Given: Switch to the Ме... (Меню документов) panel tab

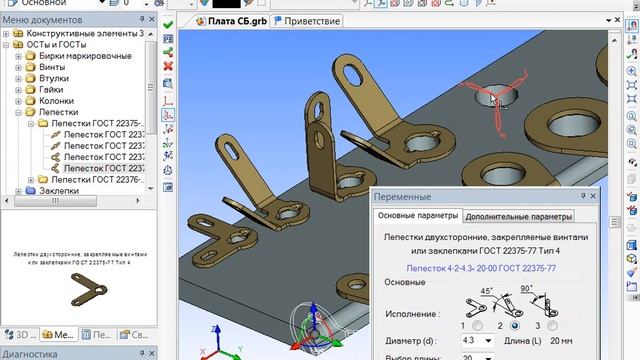Looking at the screenshot, I should click(59, 335).
